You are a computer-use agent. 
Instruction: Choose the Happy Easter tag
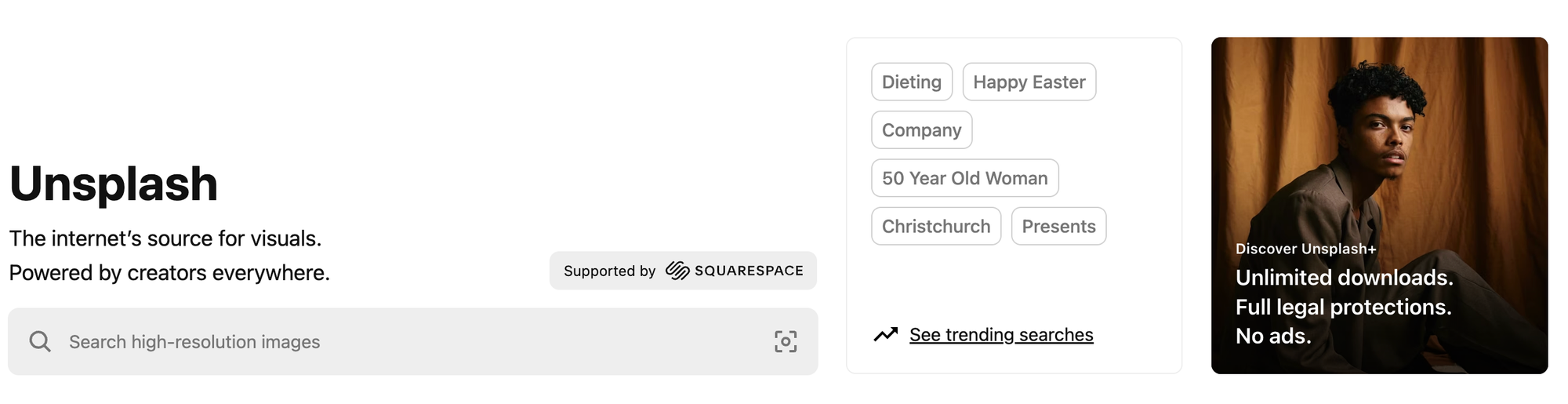[1029, 82]
